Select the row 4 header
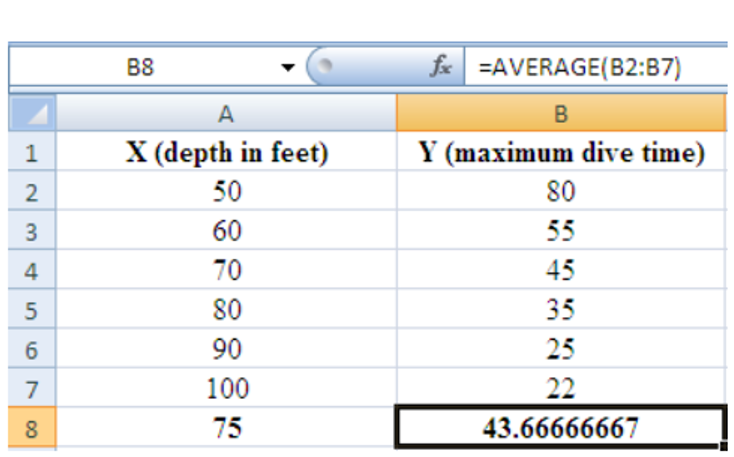The image size is (734, 457). tap(32, 271)
